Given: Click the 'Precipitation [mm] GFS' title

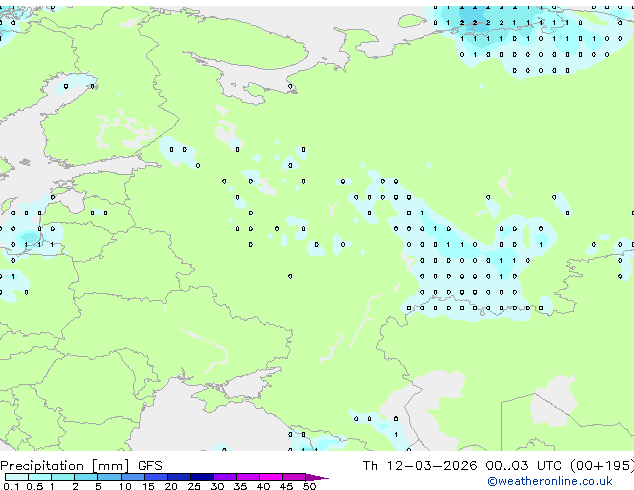Looking at the screenshot, I should (x=81, y=466).
